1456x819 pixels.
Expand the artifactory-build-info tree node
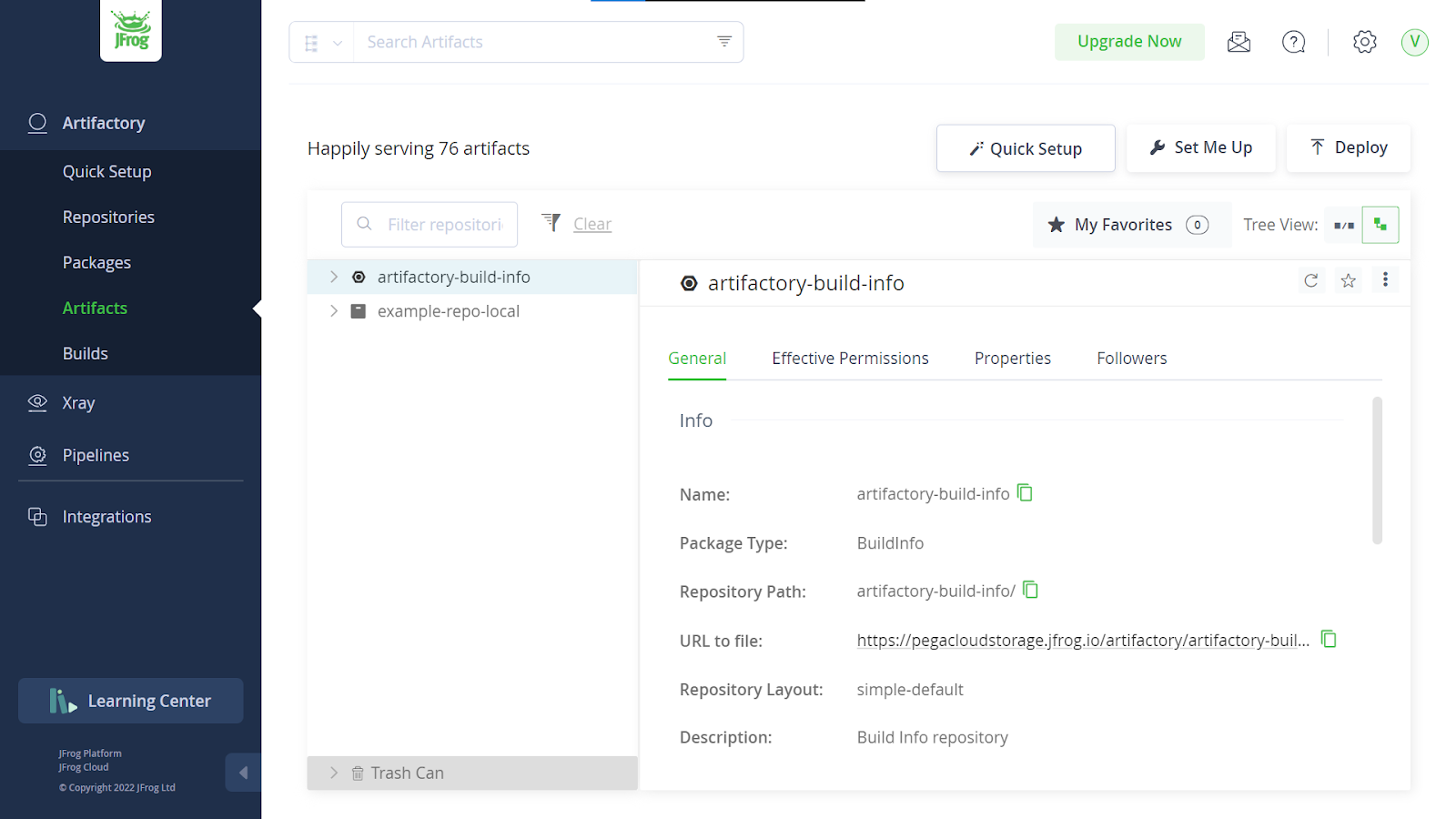point(334,277)
